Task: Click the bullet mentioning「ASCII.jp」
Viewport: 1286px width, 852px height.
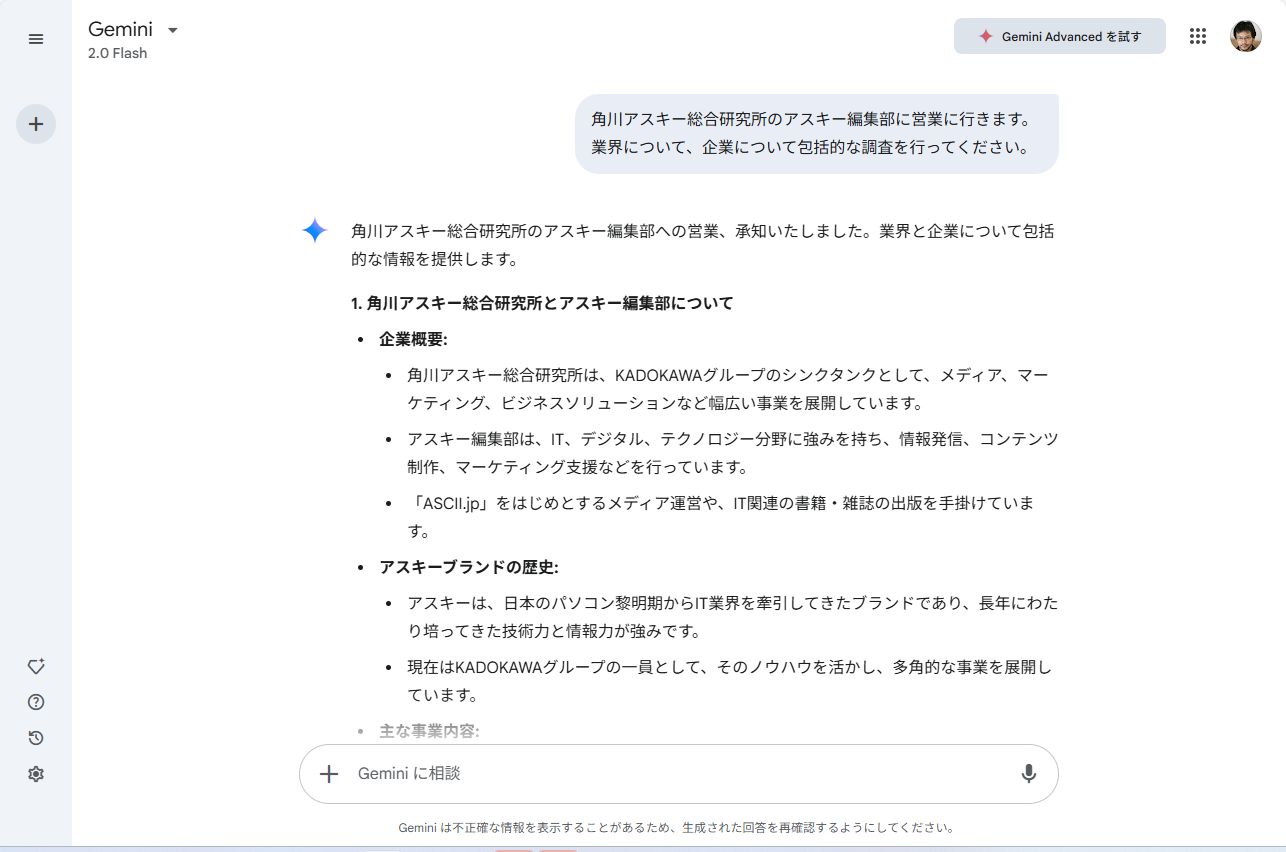Action: pos(721,517)
